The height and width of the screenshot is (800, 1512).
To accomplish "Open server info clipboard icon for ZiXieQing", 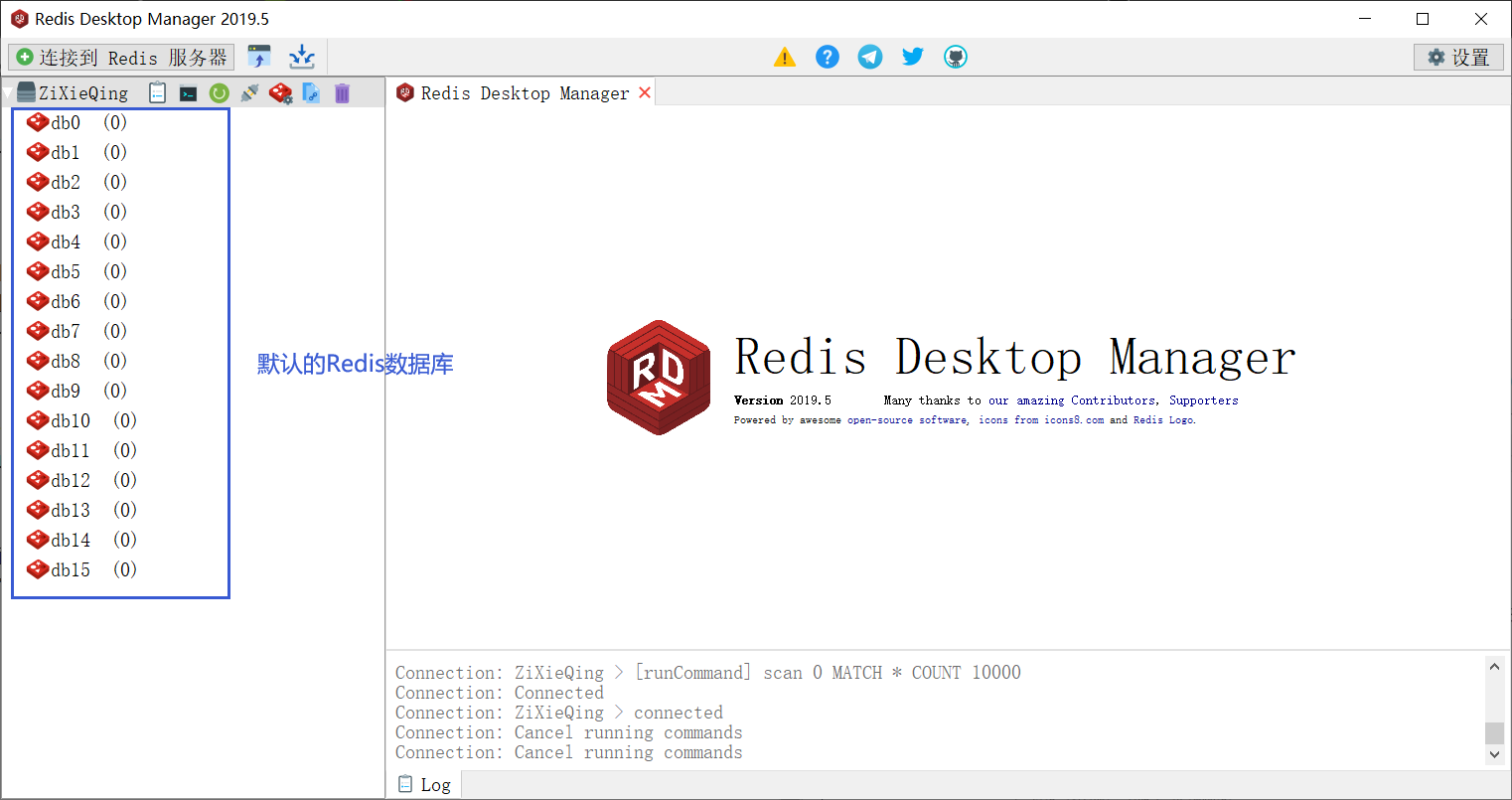I will click(157, 93).
